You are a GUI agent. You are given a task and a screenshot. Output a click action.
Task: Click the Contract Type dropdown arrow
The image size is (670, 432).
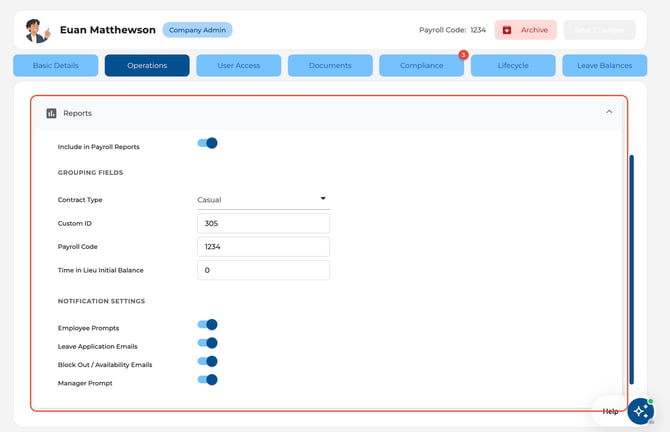[x=323, y=198]
